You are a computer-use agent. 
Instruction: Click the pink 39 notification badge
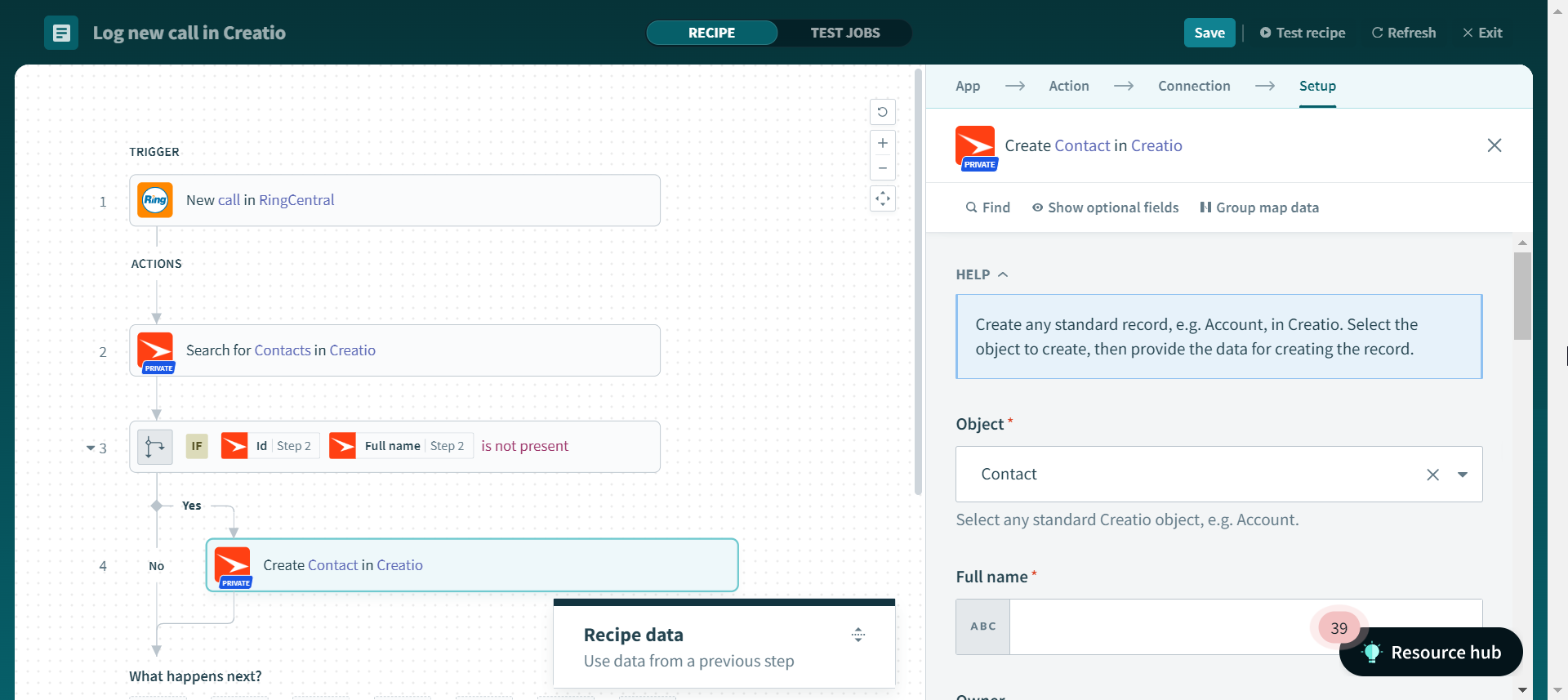(1339, 628)
